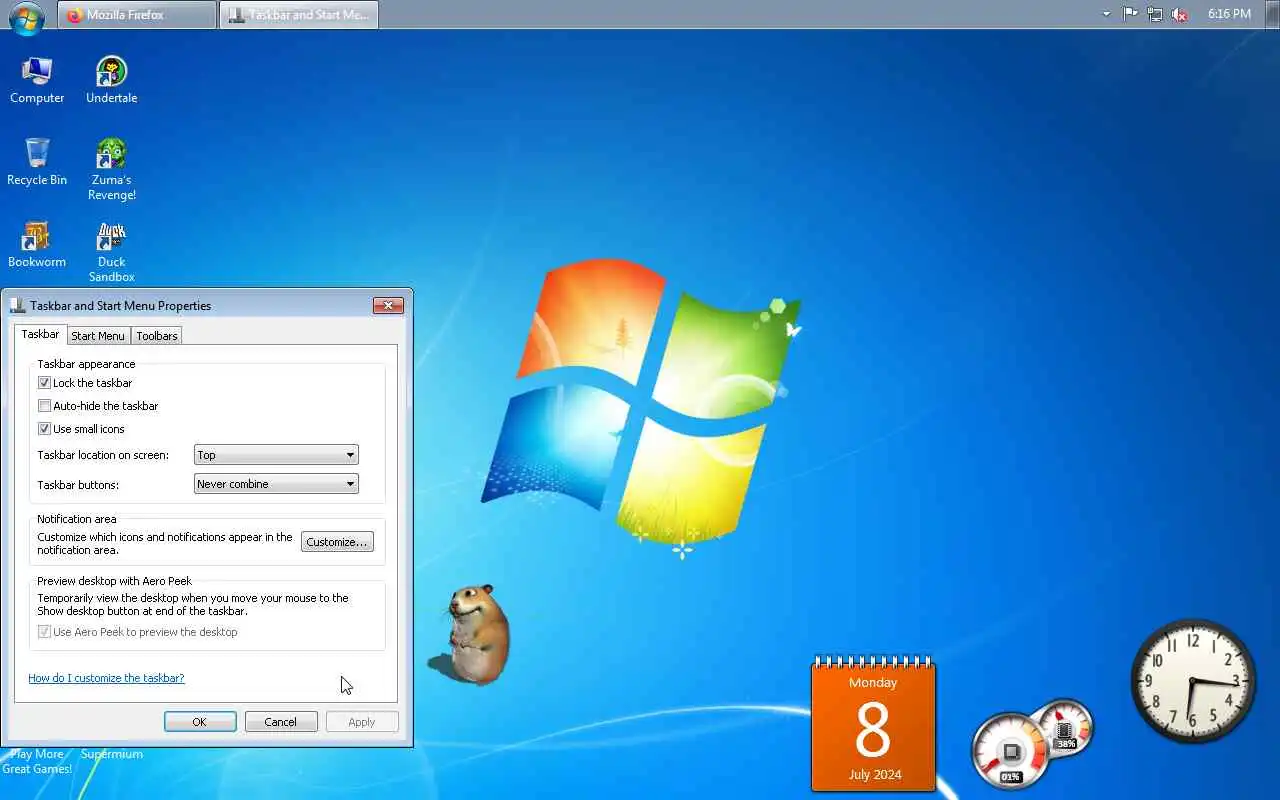Click the Taskbar buttons: label

click(78, 485)
